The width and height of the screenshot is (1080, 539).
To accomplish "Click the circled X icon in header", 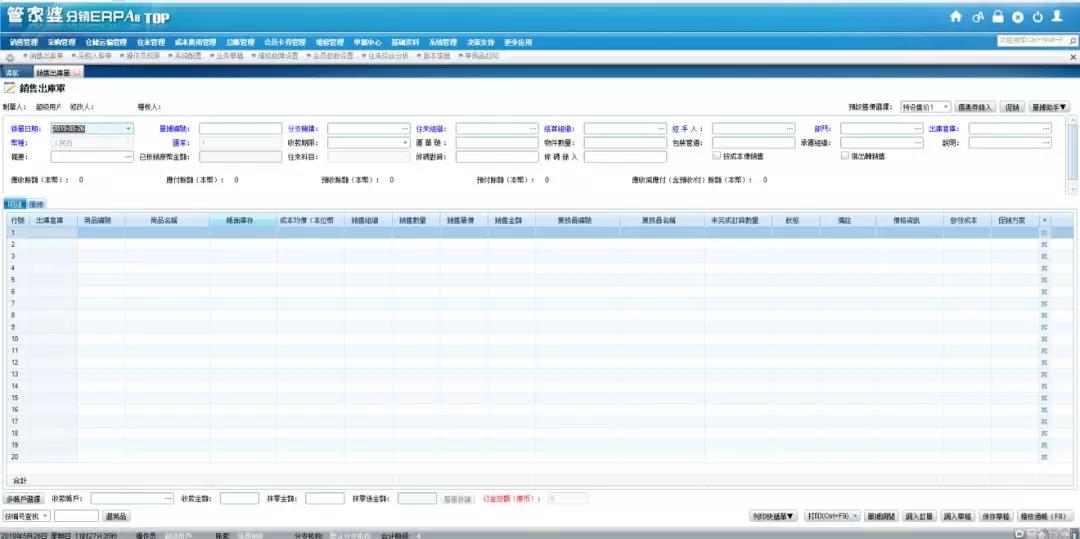I will coord(1018,17).
